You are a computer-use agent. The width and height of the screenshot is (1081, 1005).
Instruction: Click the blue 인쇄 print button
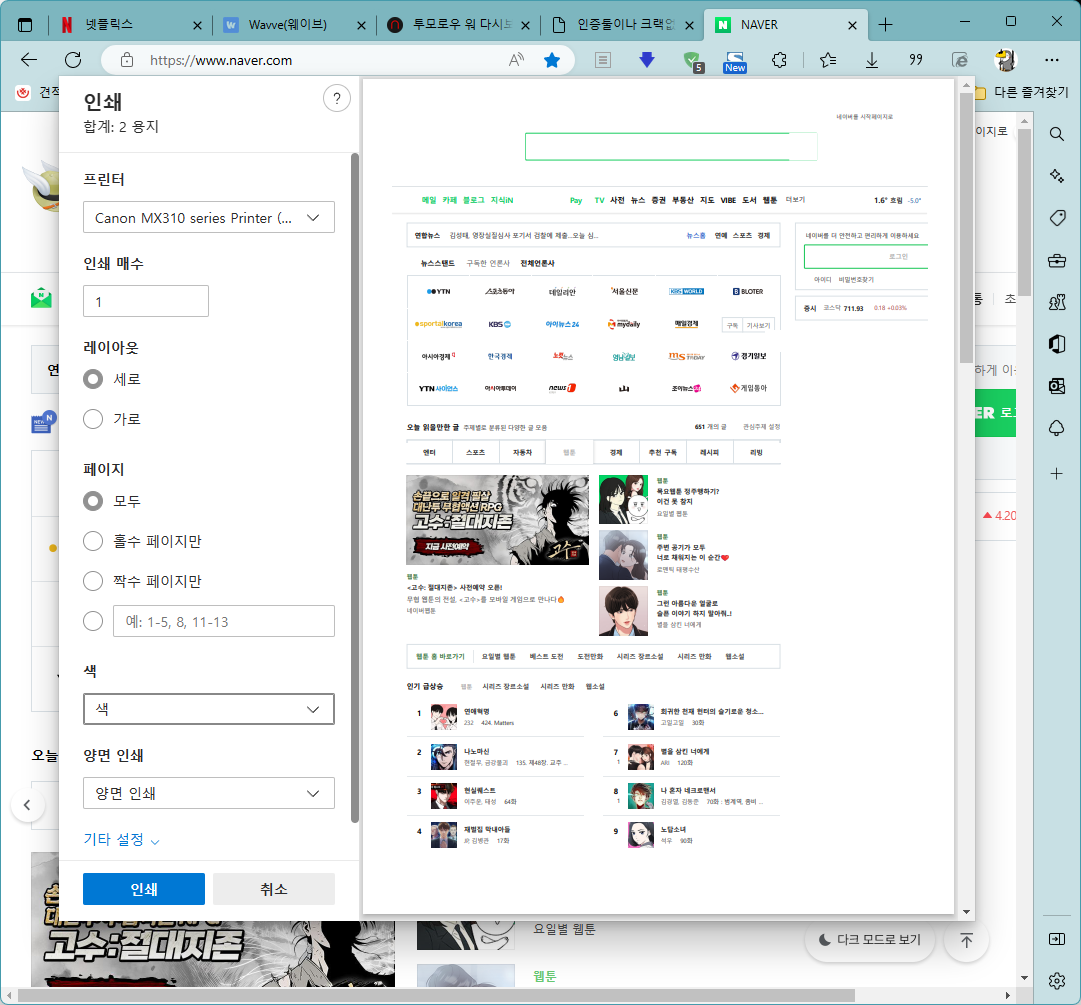pos(144,889)
